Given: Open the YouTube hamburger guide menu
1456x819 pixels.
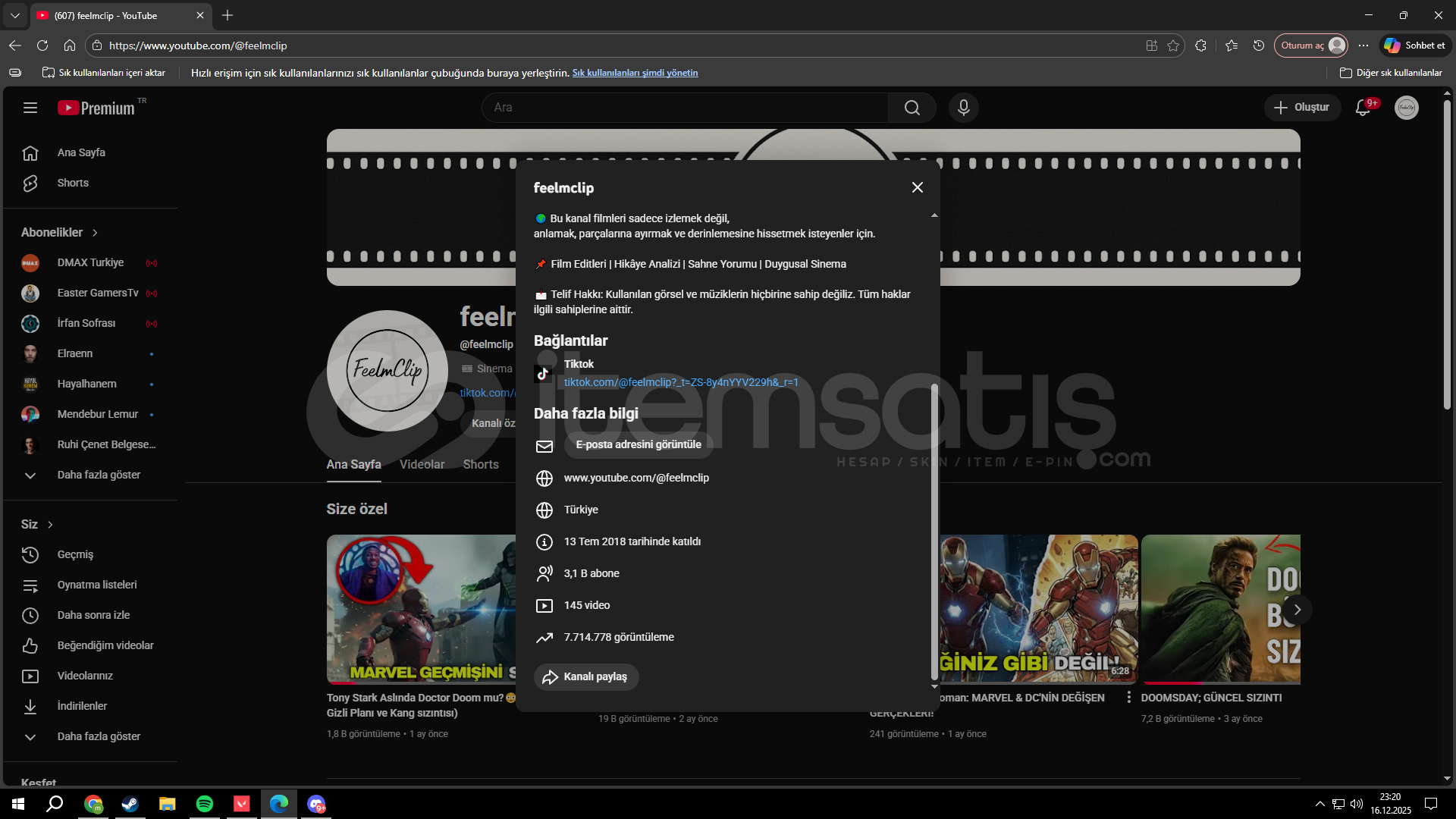Looking at the screenshot, I should (30, 108).
